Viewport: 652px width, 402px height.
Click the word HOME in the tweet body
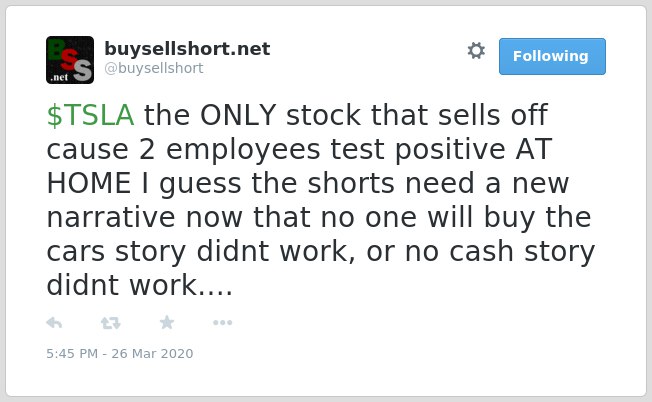[89, 183]
